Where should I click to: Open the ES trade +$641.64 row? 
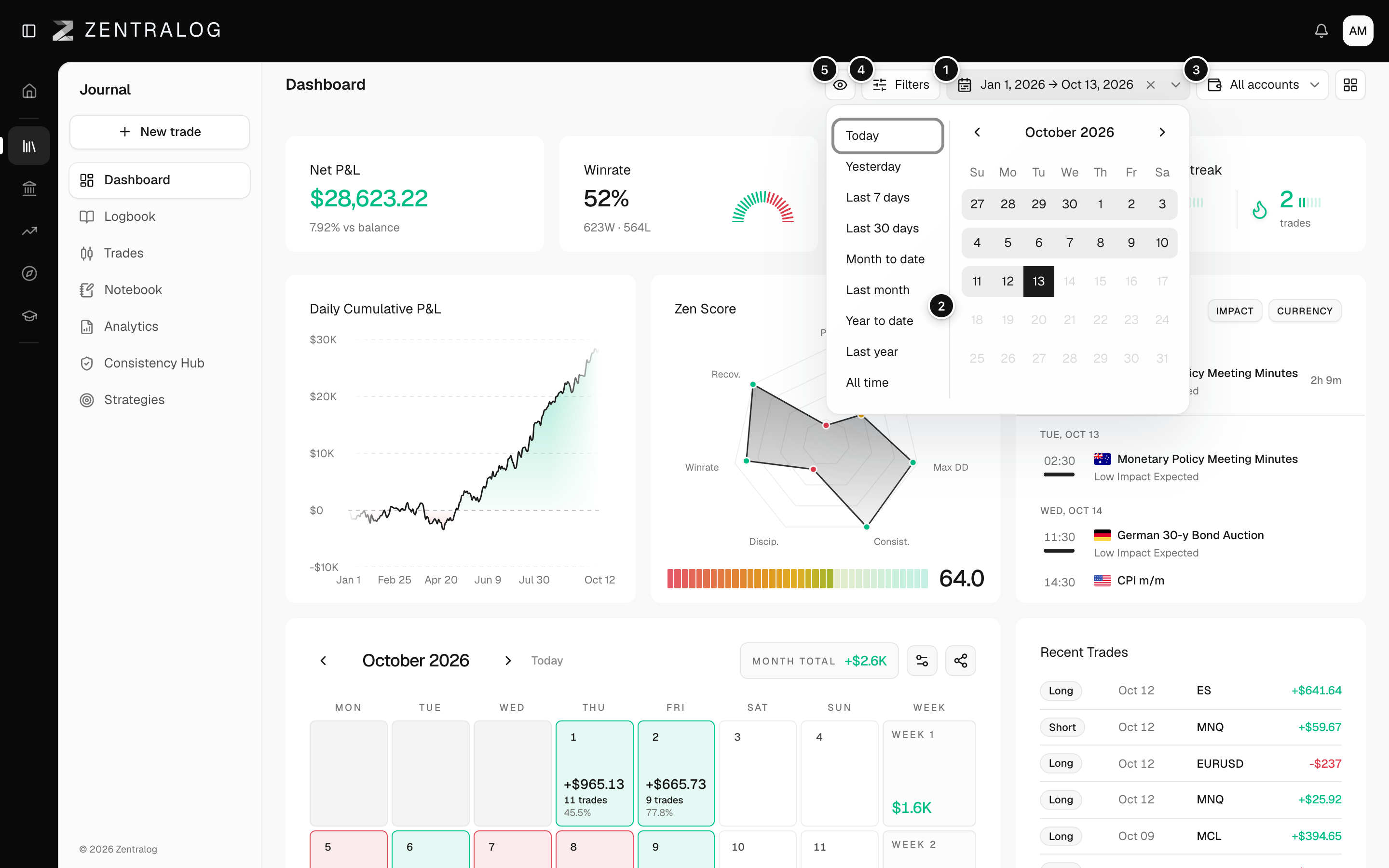point(1190,691)
